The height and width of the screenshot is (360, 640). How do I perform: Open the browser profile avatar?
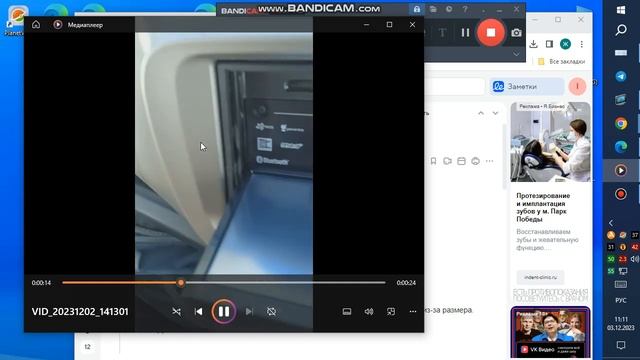565,44
